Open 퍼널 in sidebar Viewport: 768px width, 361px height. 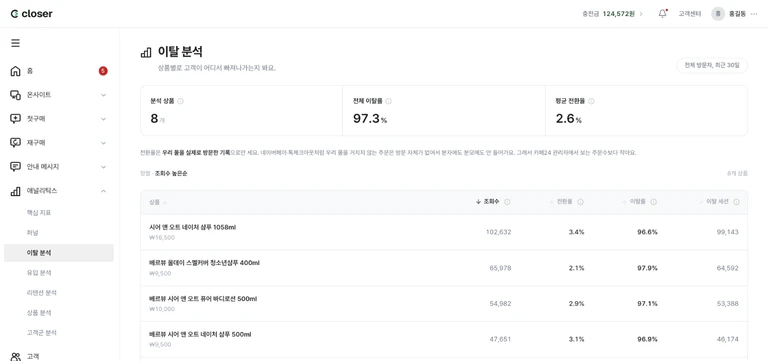click(x=32, y=233)
